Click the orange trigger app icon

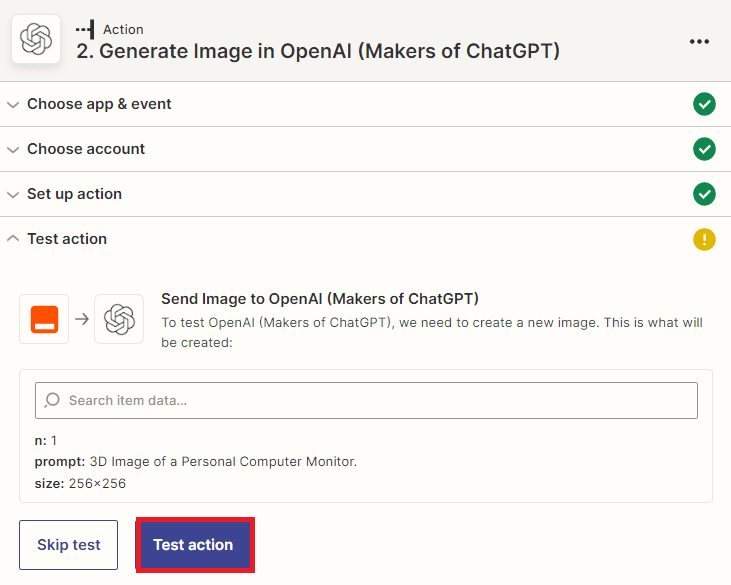point(45,319)
